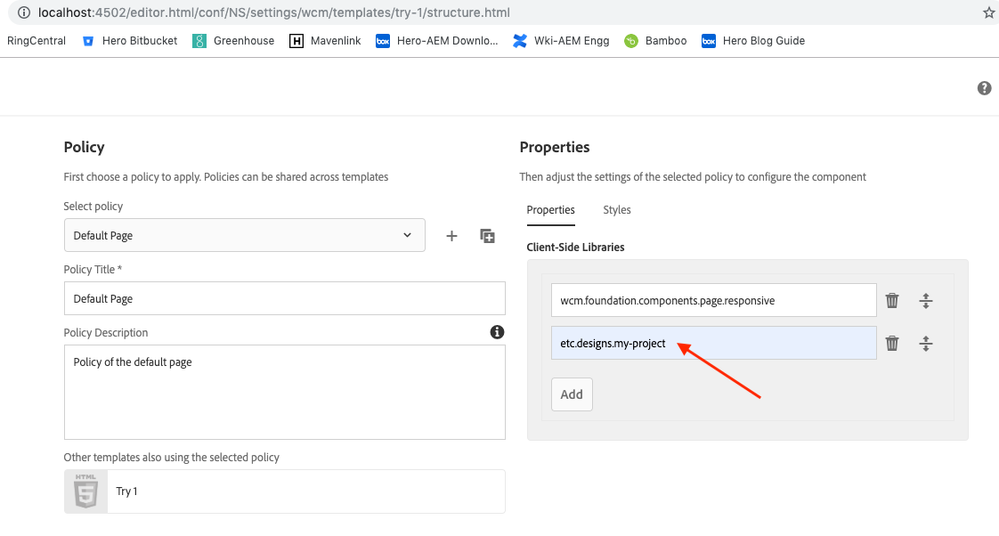Click the Try 1 HTML5 thumbnail
Viewport: 999px width, 536px height.
click(x=86, y=491)
